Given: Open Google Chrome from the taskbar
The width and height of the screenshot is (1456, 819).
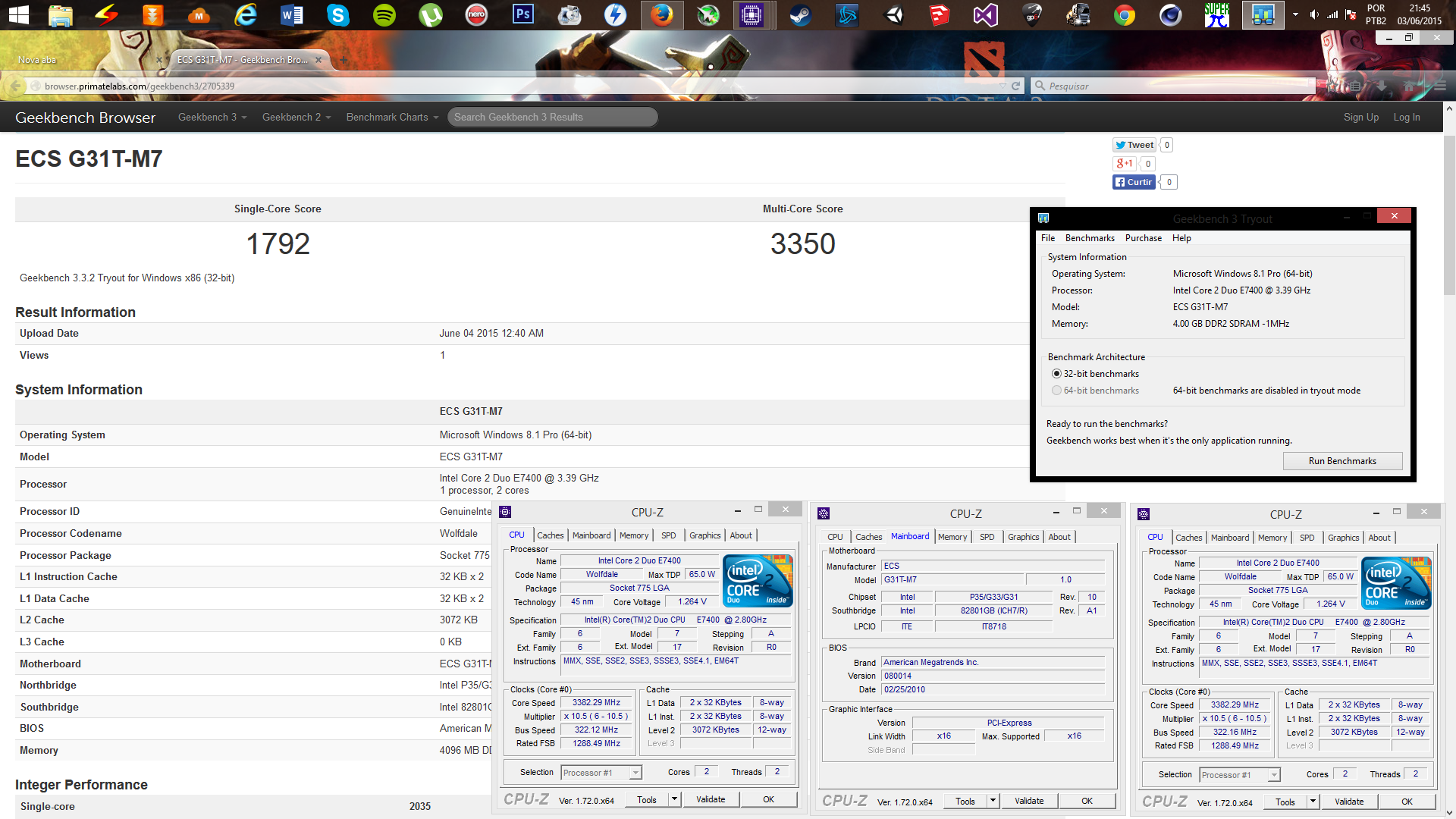Looking at the screenshot, I should coord(1125,14).
